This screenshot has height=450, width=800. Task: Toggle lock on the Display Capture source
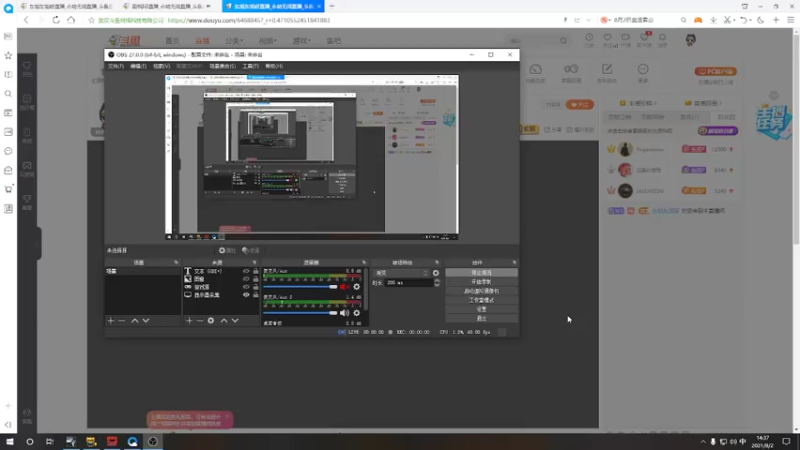(256, 295)
